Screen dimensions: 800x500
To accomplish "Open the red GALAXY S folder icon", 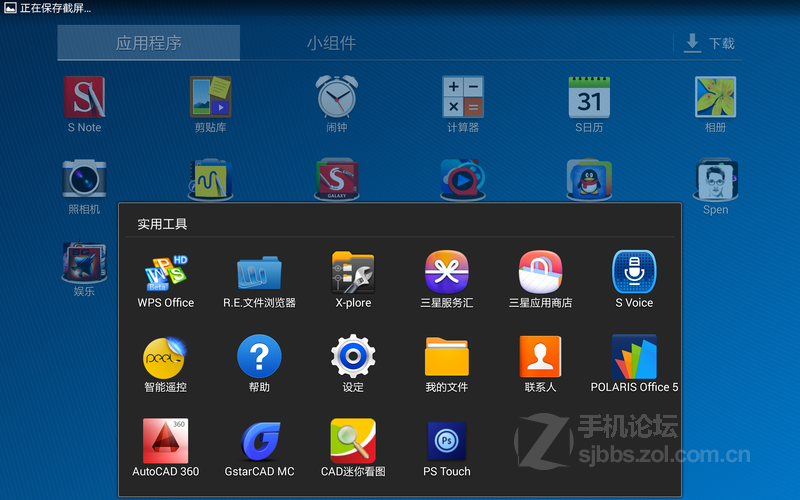I will click(337, 180).
